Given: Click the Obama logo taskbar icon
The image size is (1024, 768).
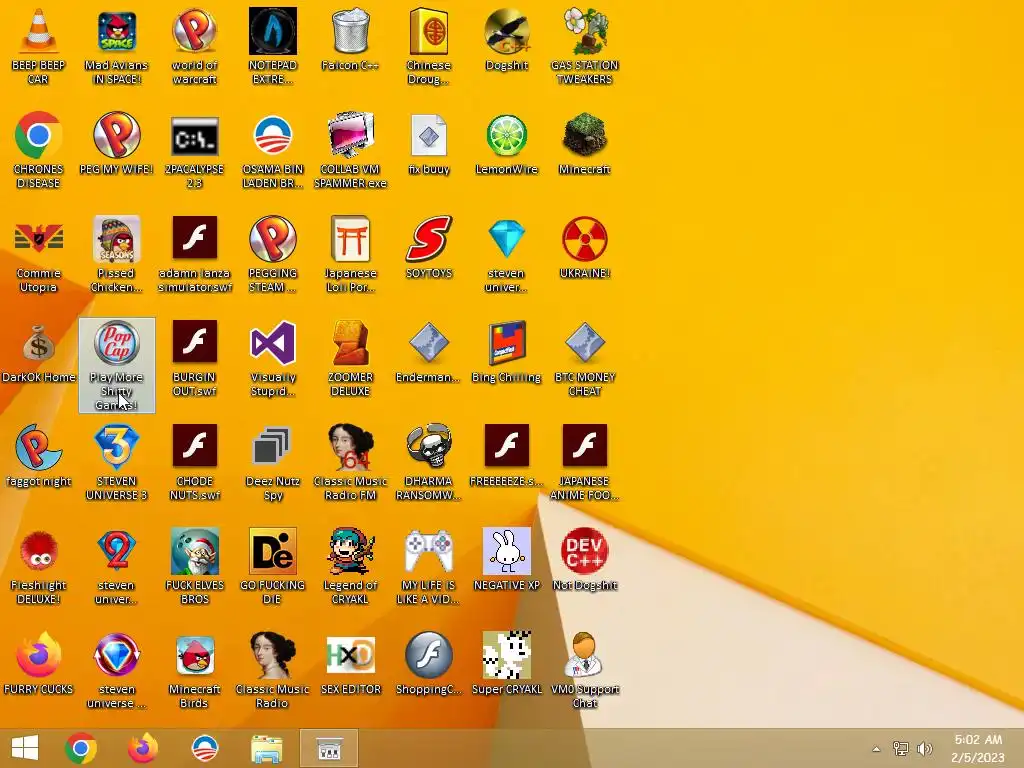Looking at the screenshot, I should pos(204,748).
